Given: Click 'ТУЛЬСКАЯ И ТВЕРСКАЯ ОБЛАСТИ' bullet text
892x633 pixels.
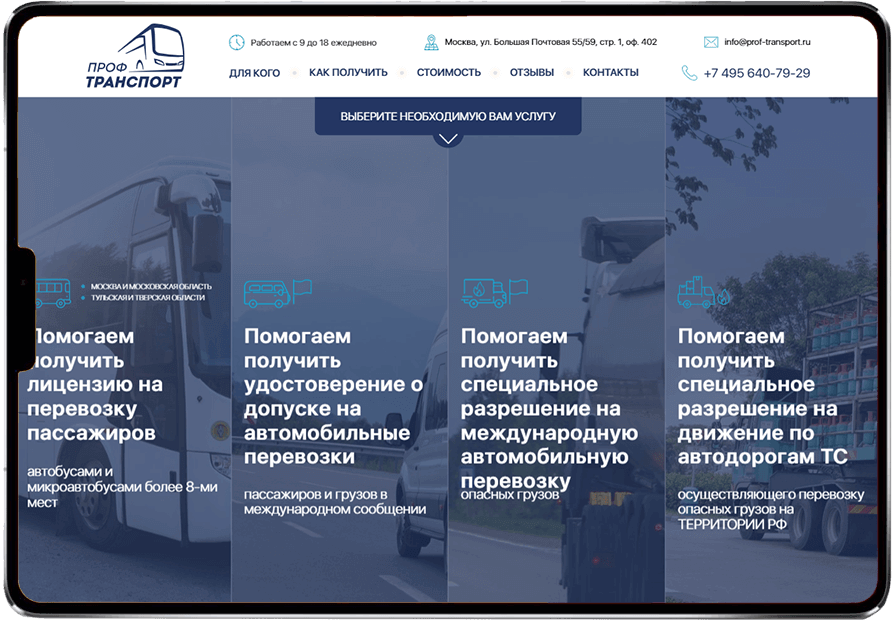Looking at the screenshot, I should [148, 297].
